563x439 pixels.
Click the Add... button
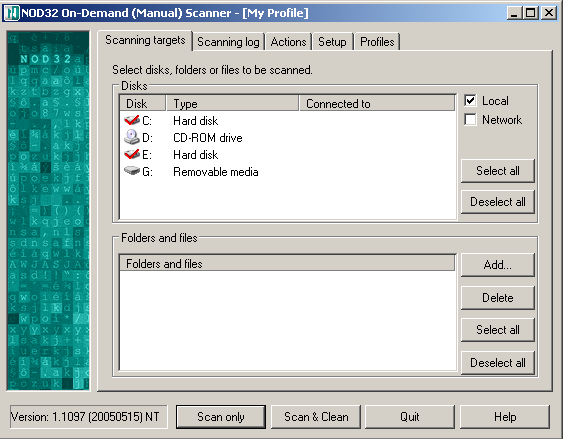point(498,265)
